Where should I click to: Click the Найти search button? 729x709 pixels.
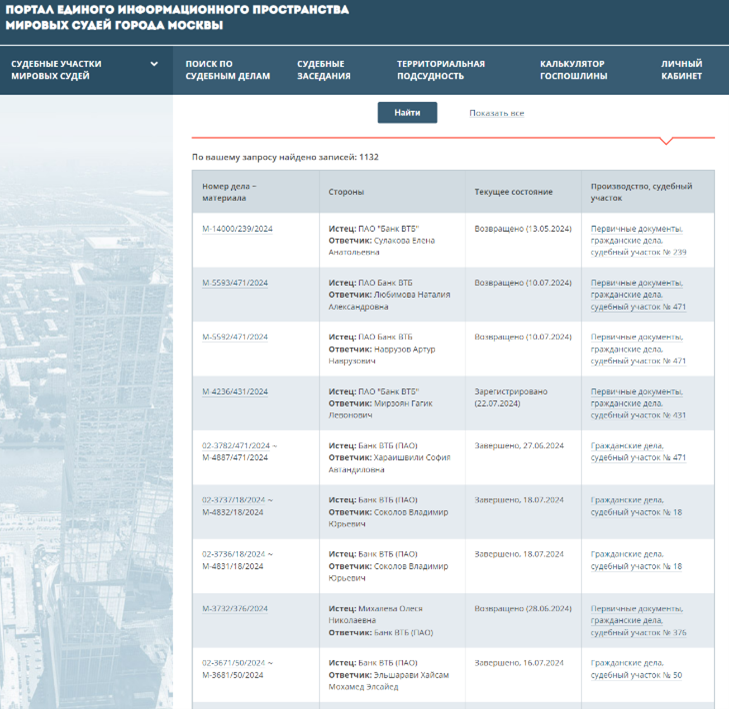[x=407, y=113]
